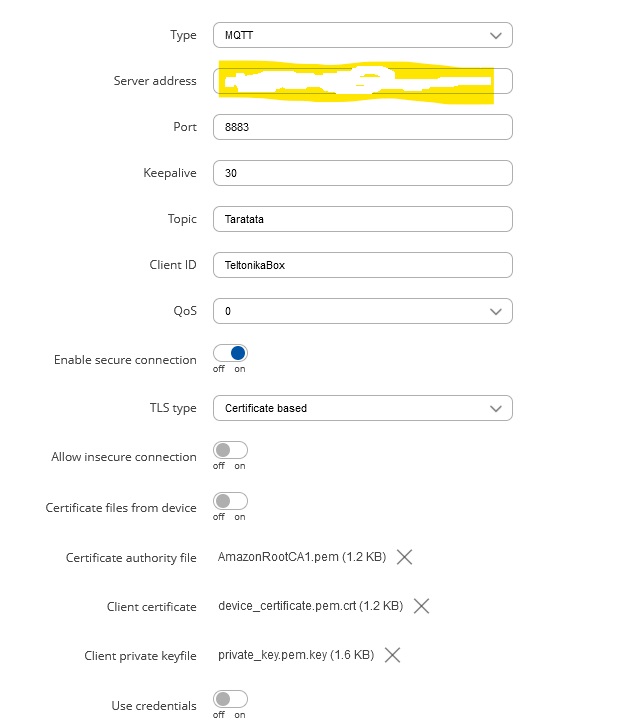Screen dimensions: 631x728
Task: Remove the AmazonRootCA1.pem certificate authority file
Action: coord(404,557)
